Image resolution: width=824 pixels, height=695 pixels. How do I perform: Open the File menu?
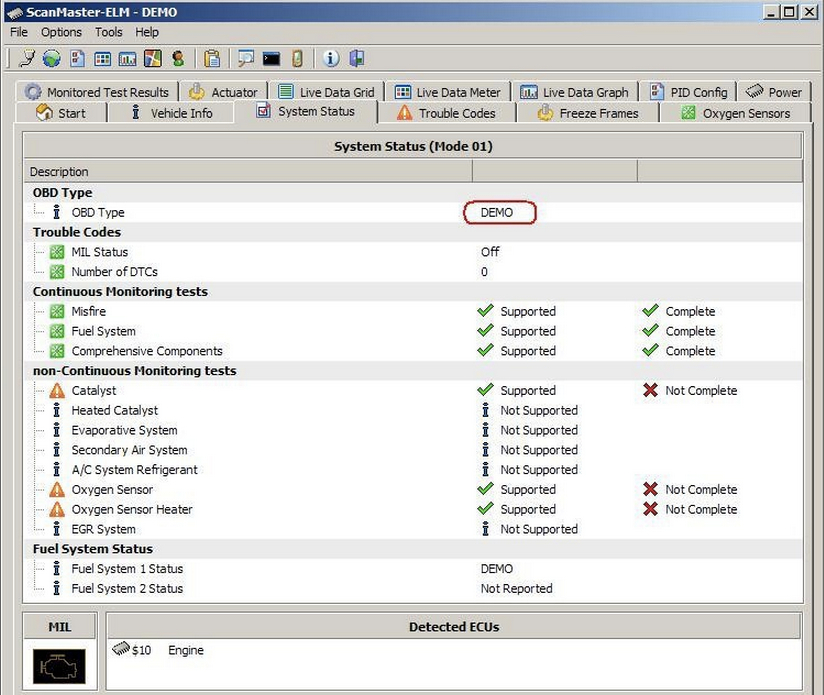point(19,32)
